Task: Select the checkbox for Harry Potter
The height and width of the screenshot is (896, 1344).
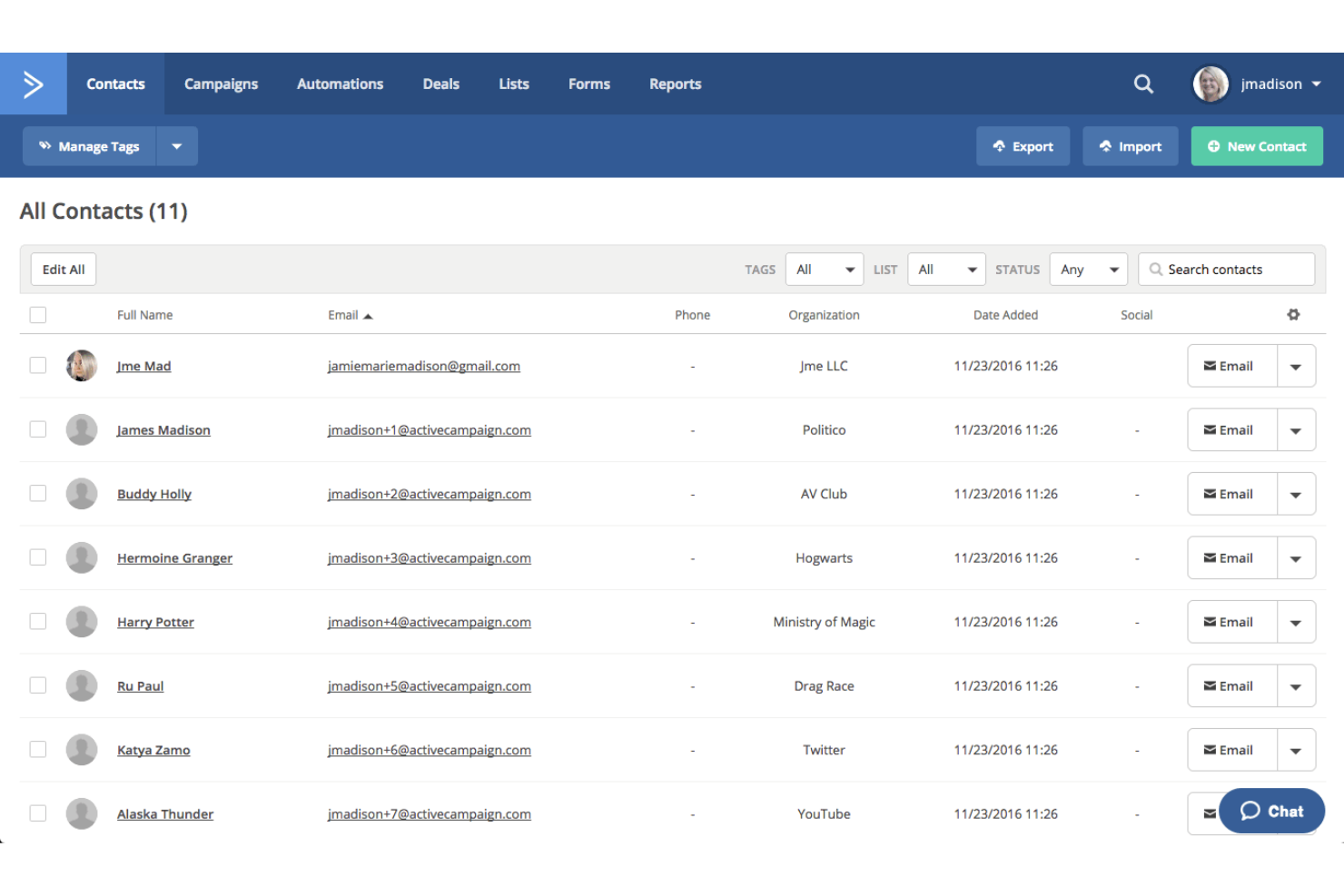Action: tap(37, 621)
